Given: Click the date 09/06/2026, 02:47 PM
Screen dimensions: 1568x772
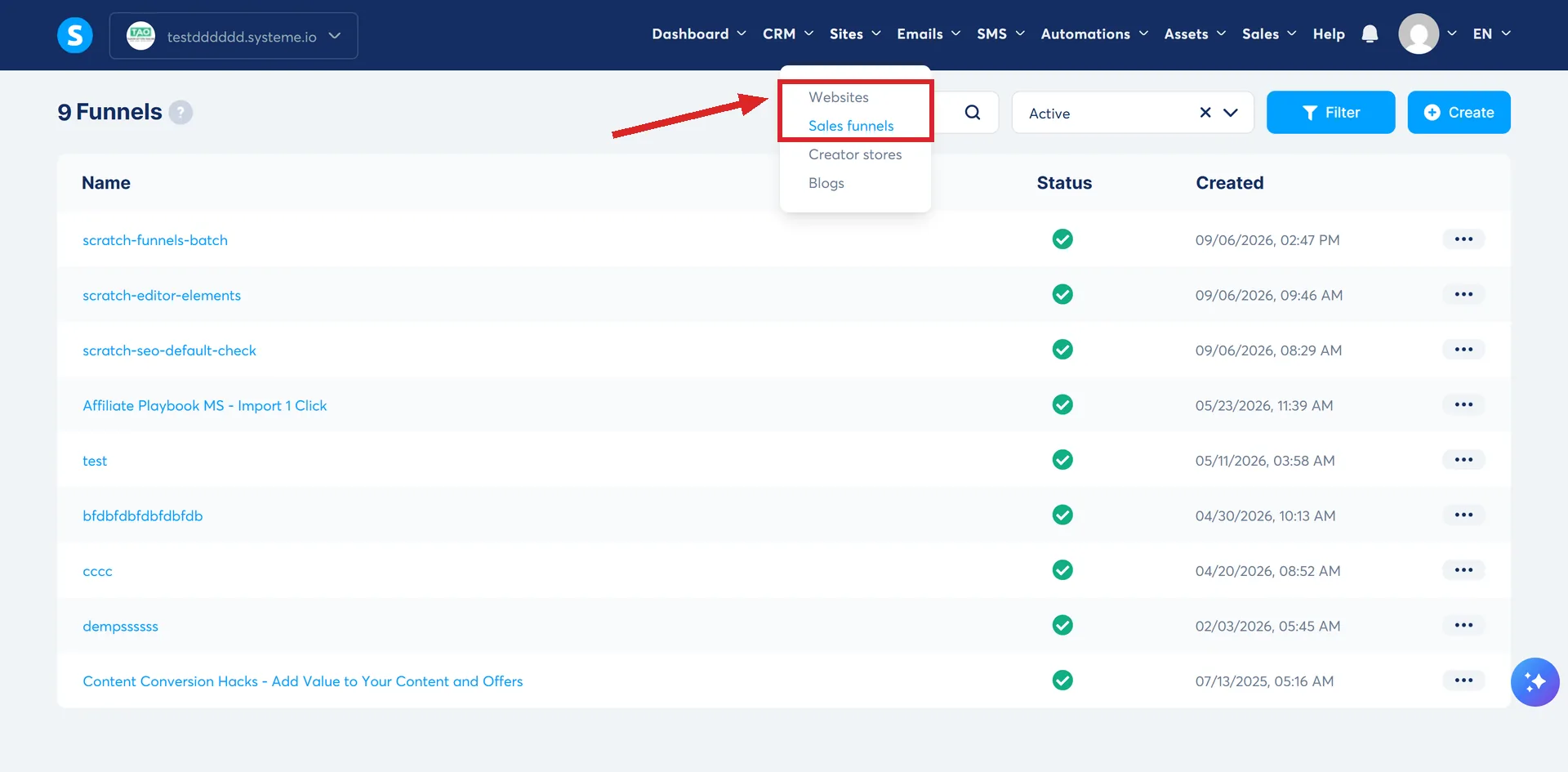Looking at the screenshot, I should 1267,240.
